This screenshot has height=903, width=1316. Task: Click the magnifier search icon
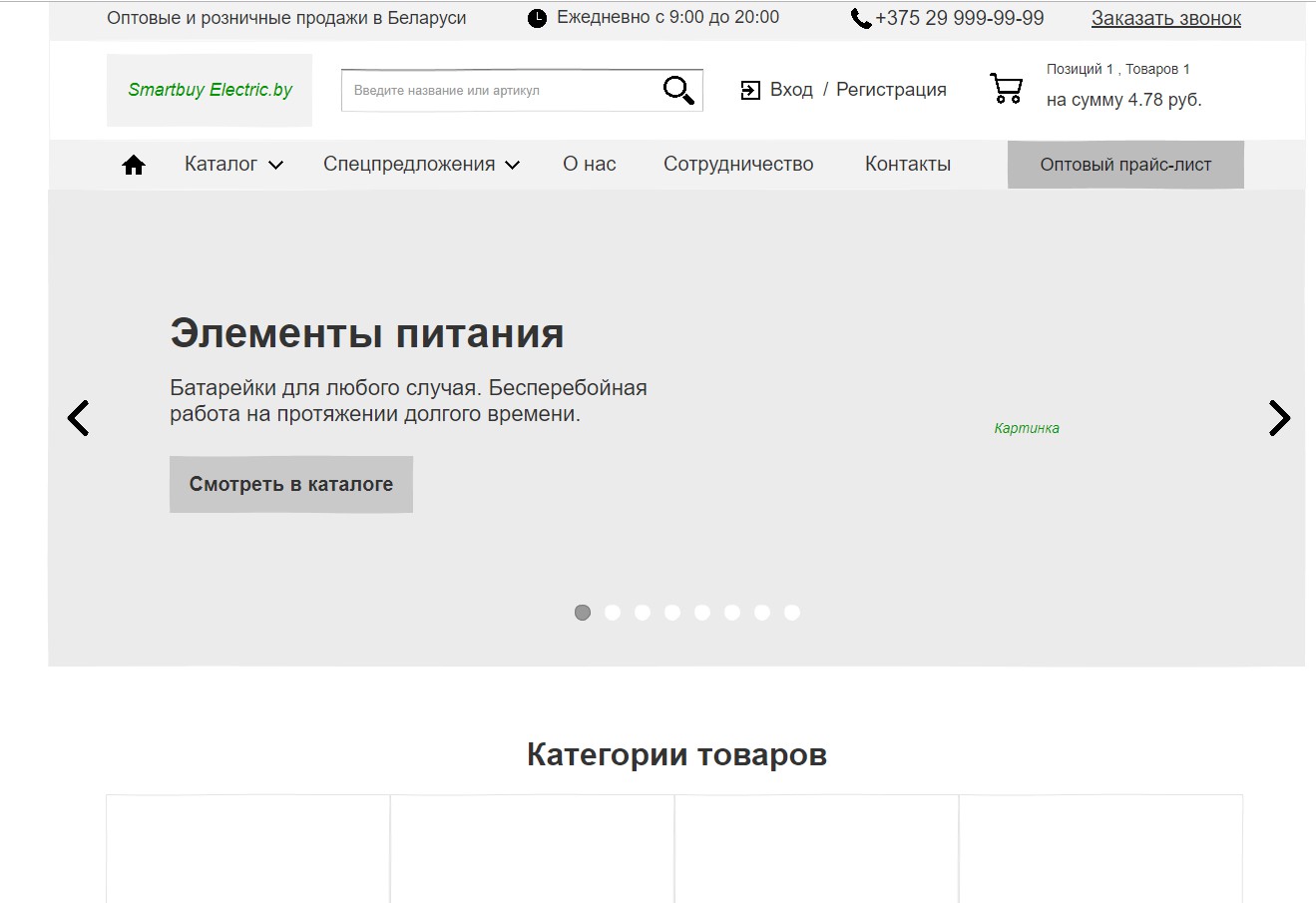[x=678, y=90]
